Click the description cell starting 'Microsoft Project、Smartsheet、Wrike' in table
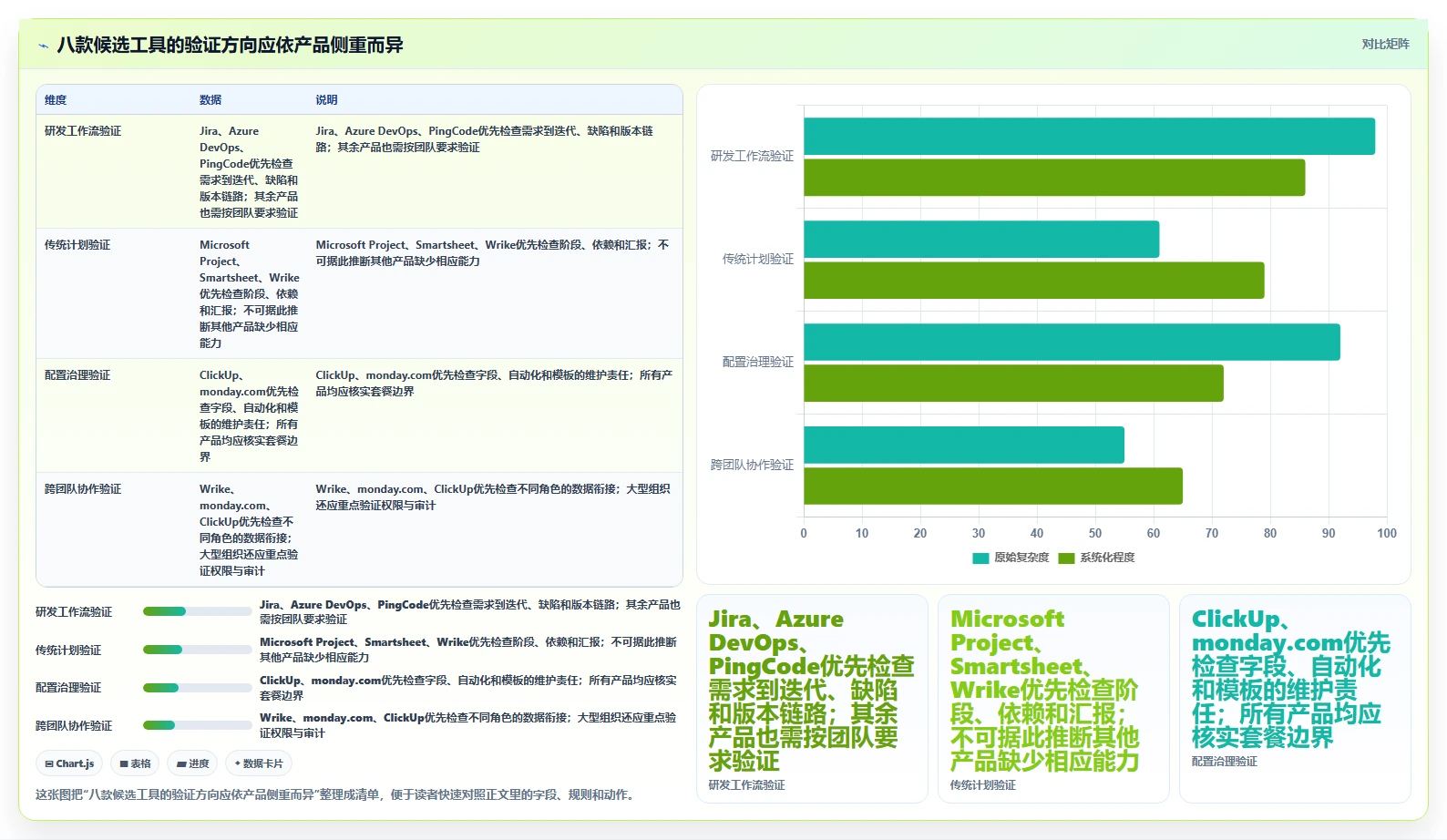 click(493, 253)
